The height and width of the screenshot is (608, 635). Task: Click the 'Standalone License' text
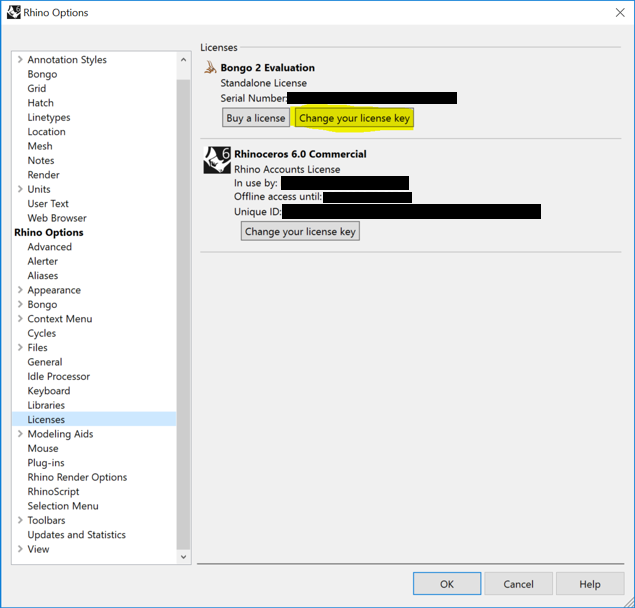(264, 83)
